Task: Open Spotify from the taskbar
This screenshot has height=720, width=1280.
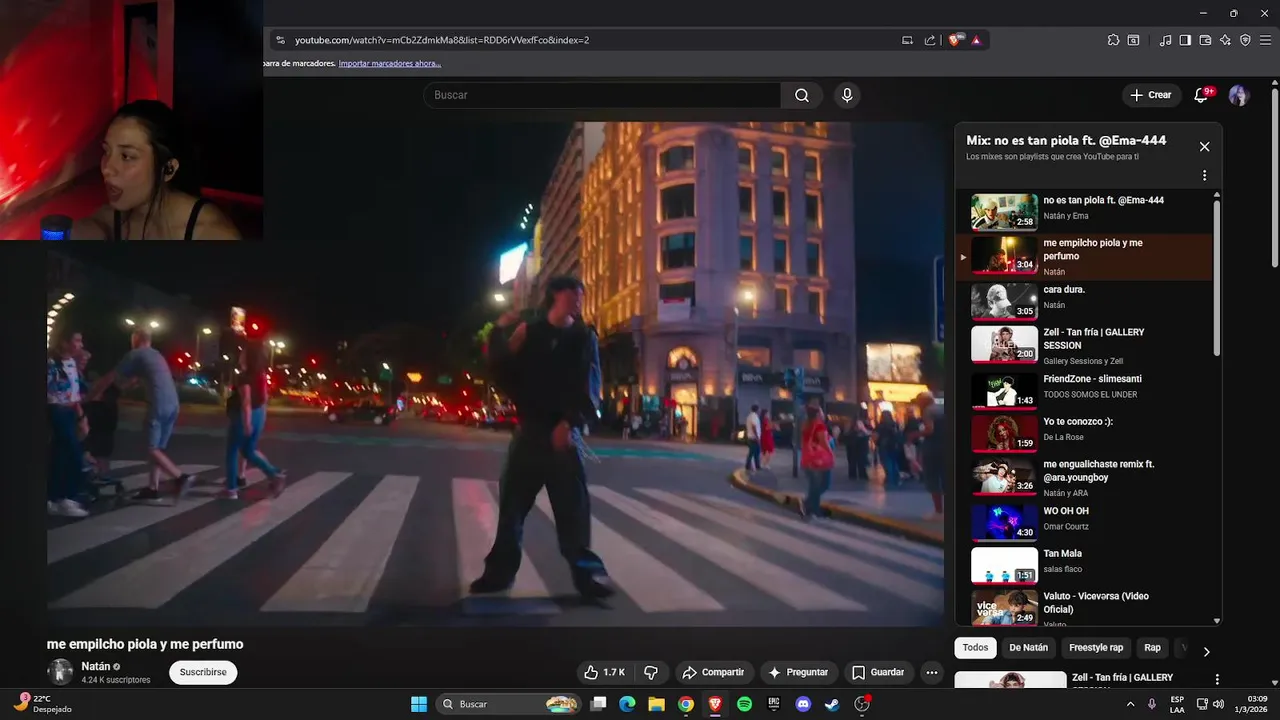Action: coord(744,704)
